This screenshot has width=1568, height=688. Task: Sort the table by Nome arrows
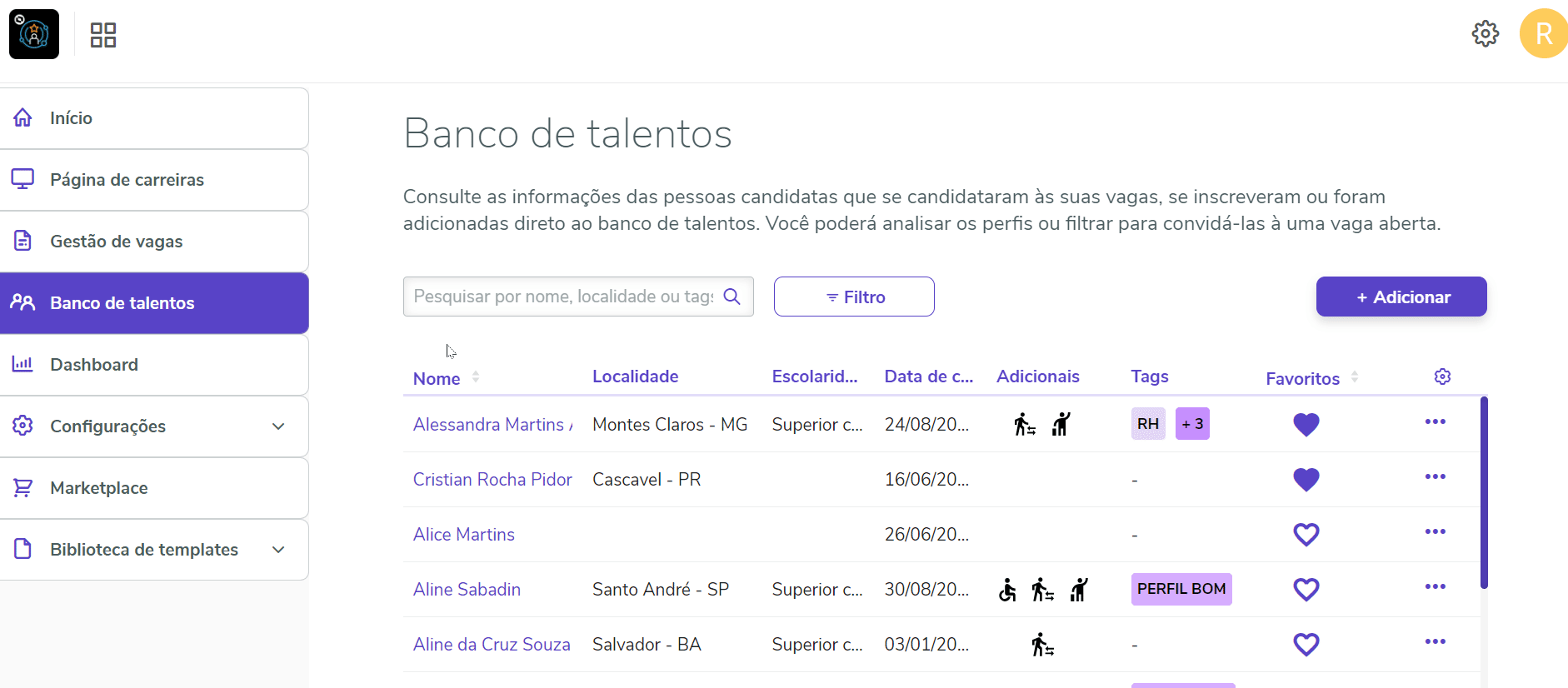point(476,376)
